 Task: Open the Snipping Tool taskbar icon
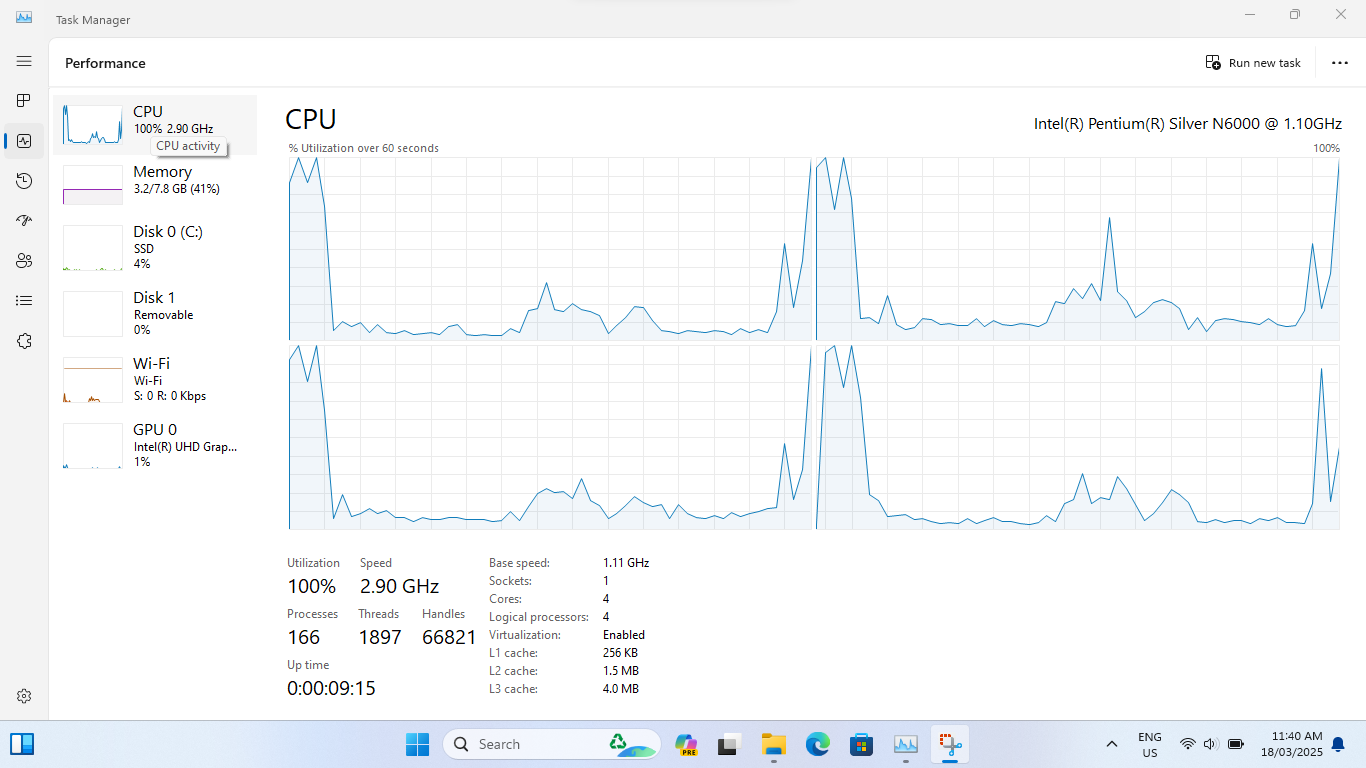949,744
